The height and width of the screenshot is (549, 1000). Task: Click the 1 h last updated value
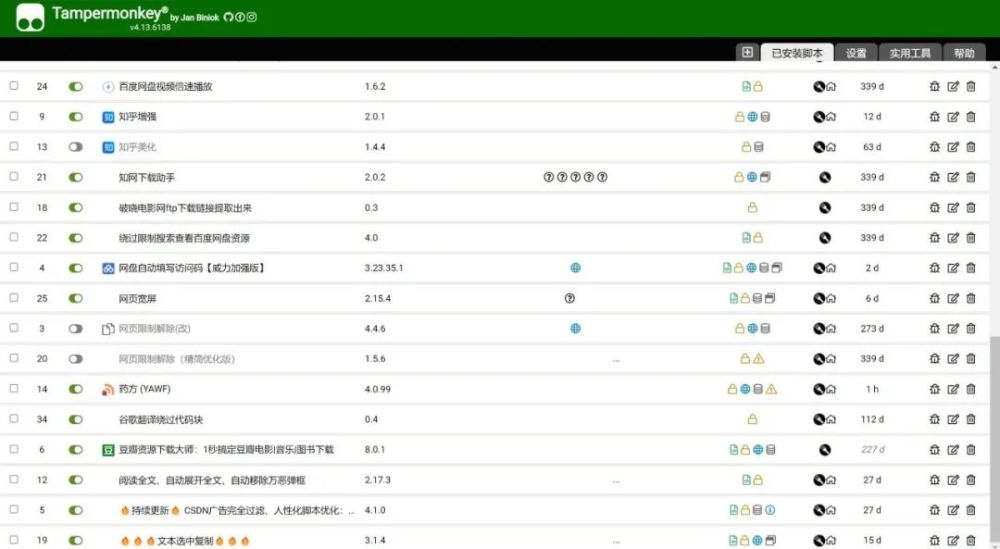[872, 389]
